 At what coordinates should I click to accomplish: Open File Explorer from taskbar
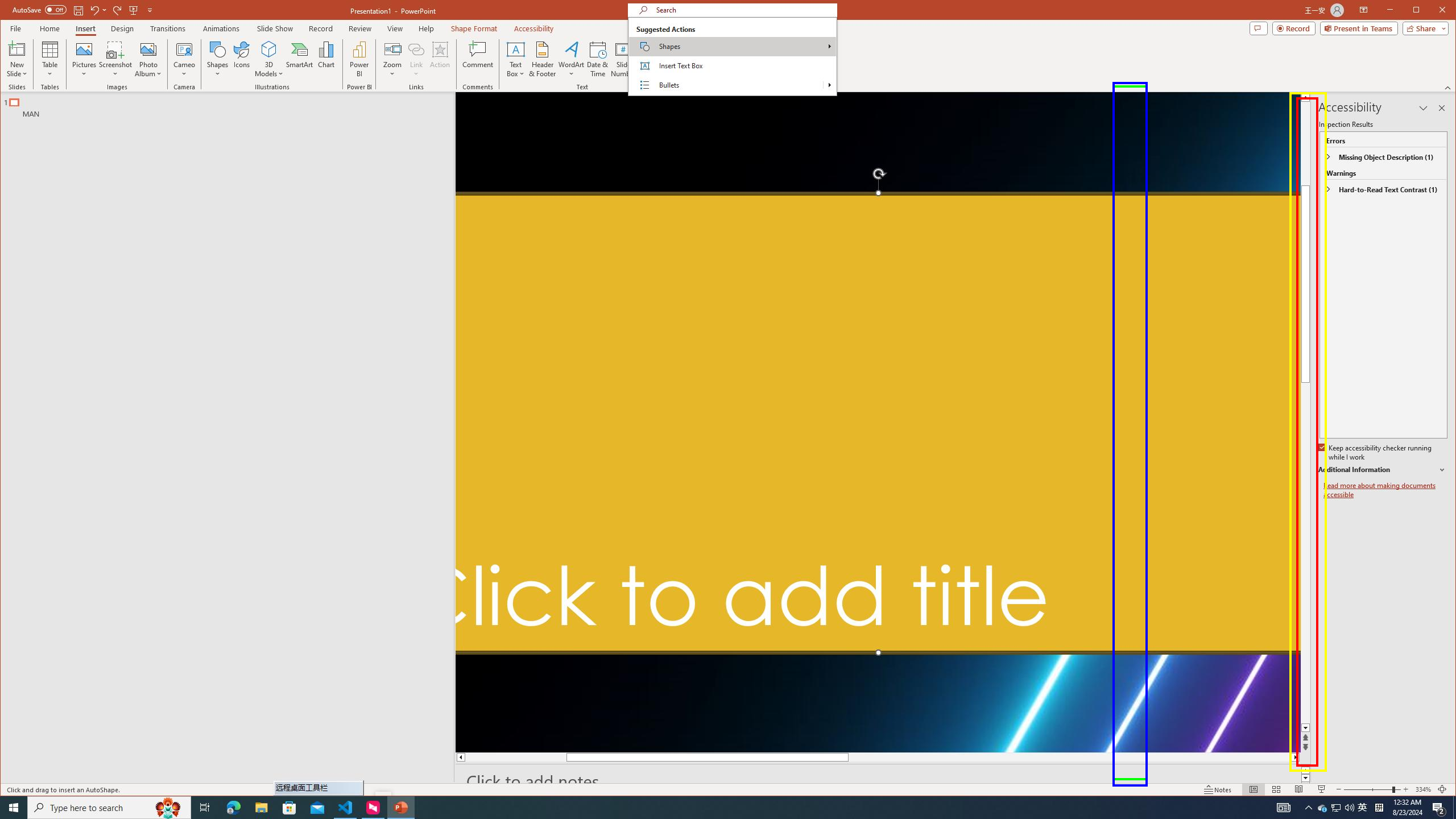coord(261,808)
